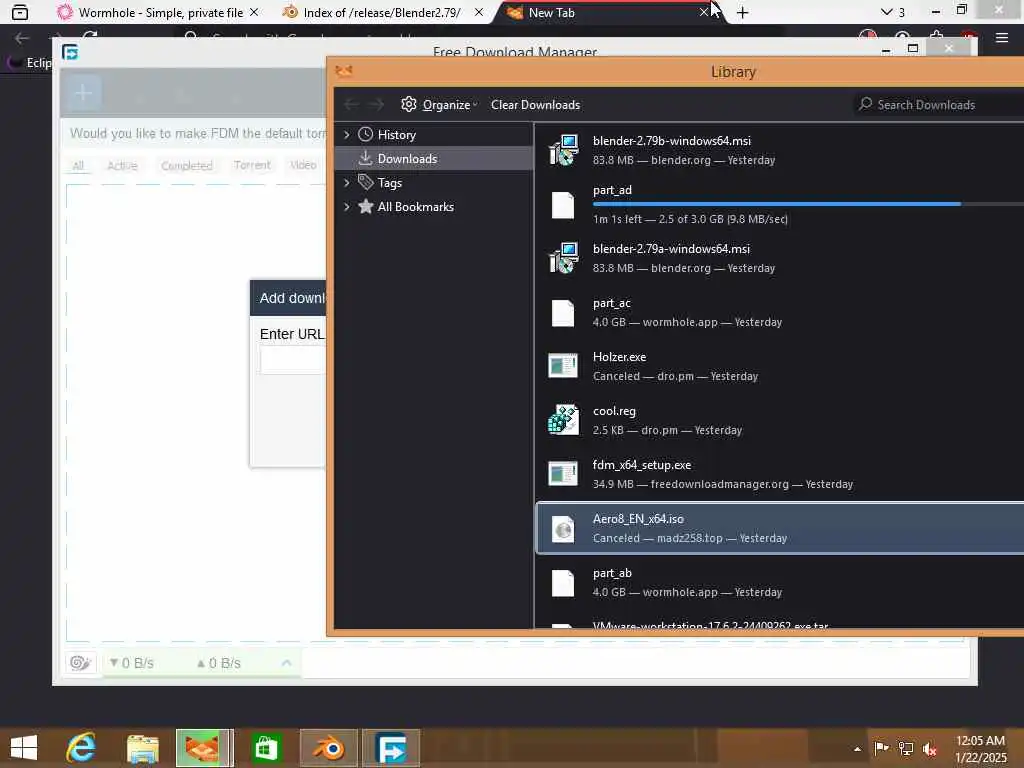Open Windows Start button
Screen dimensions: 1024x768
tap(24, 748)
